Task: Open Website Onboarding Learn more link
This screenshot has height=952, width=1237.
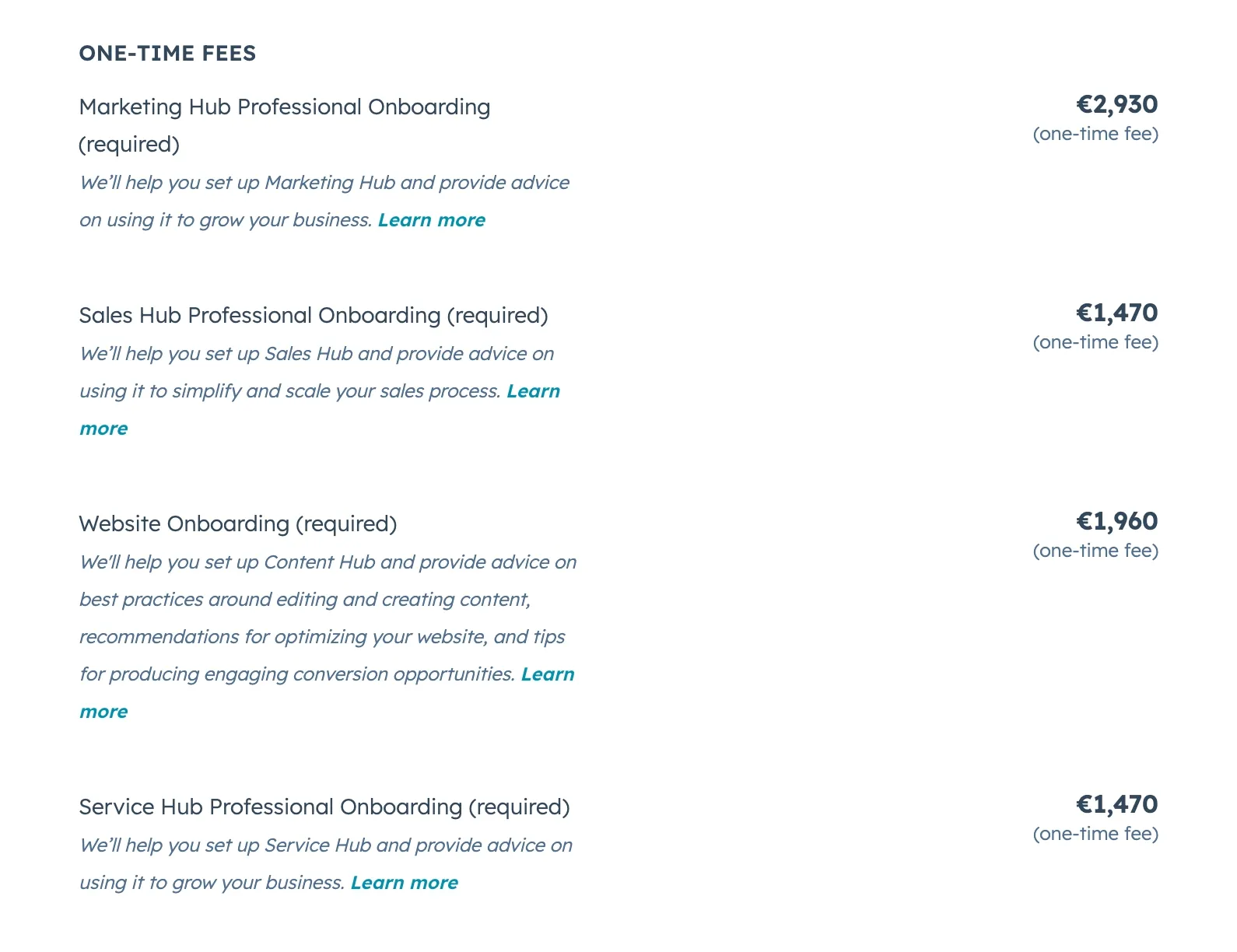Action: (547, 674)
